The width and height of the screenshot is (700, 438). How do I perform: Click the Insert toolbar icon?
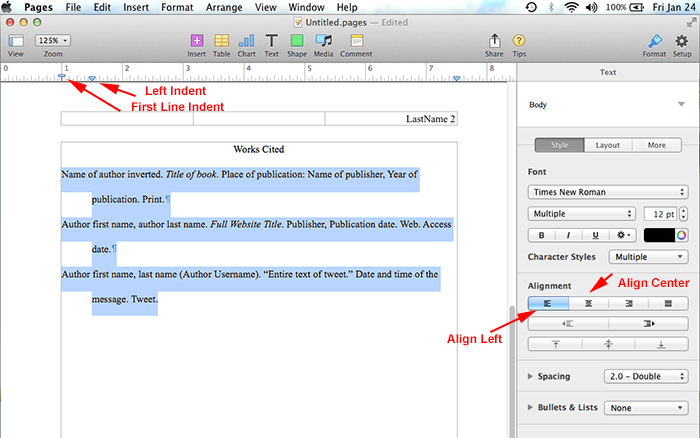(197, 41)
